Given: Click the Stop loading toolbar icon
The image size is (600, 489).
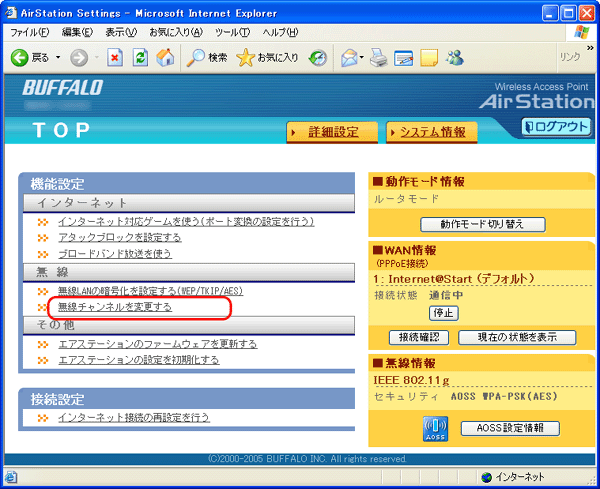Looking at the screenshot, I should click(115, 58).
